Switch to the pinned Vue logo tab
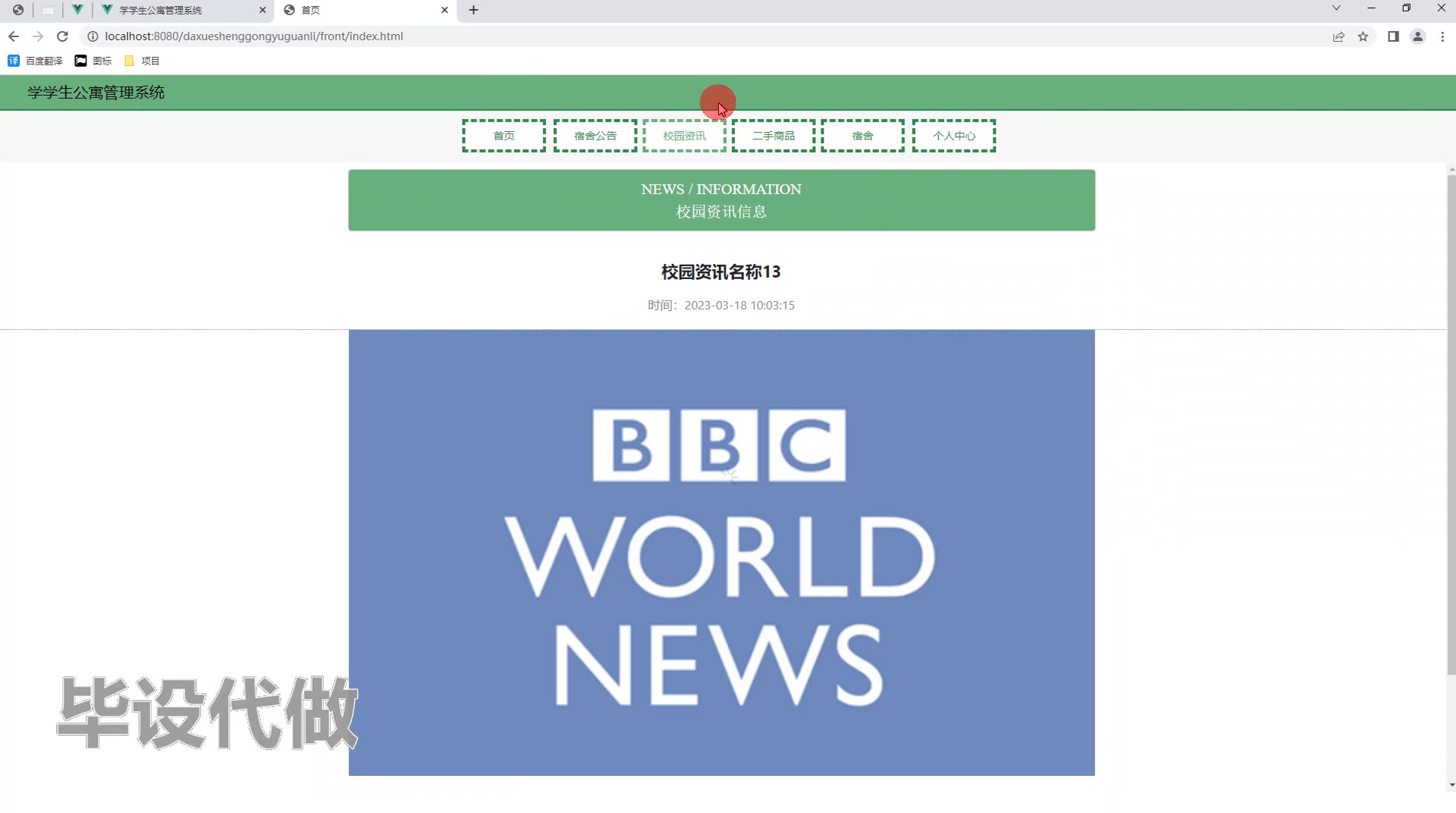The image size is (1456, 813). 77,10
